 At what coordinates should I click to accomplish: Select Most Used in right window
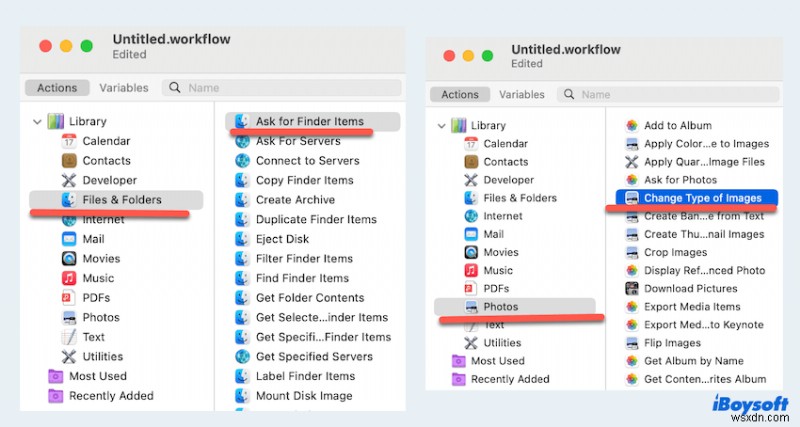(x=497, y=361)
